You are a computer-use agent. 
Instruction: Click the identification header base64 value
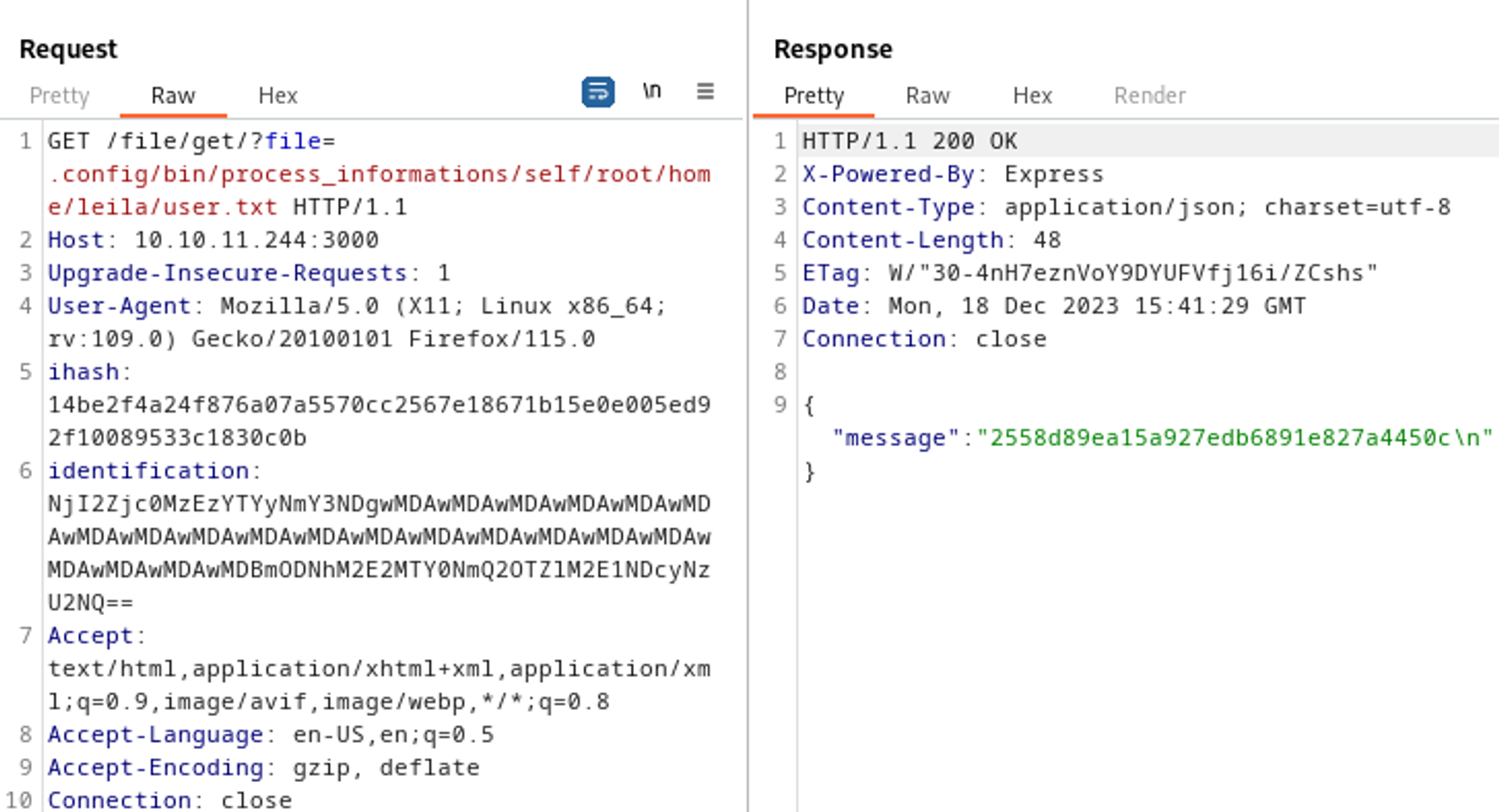tap(378, 537)
